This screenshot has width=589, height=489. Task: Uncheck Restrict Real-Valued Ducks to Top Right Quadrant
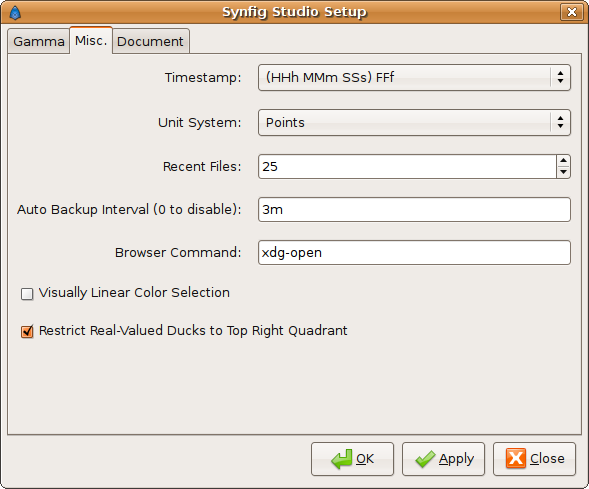pos(27,331)
